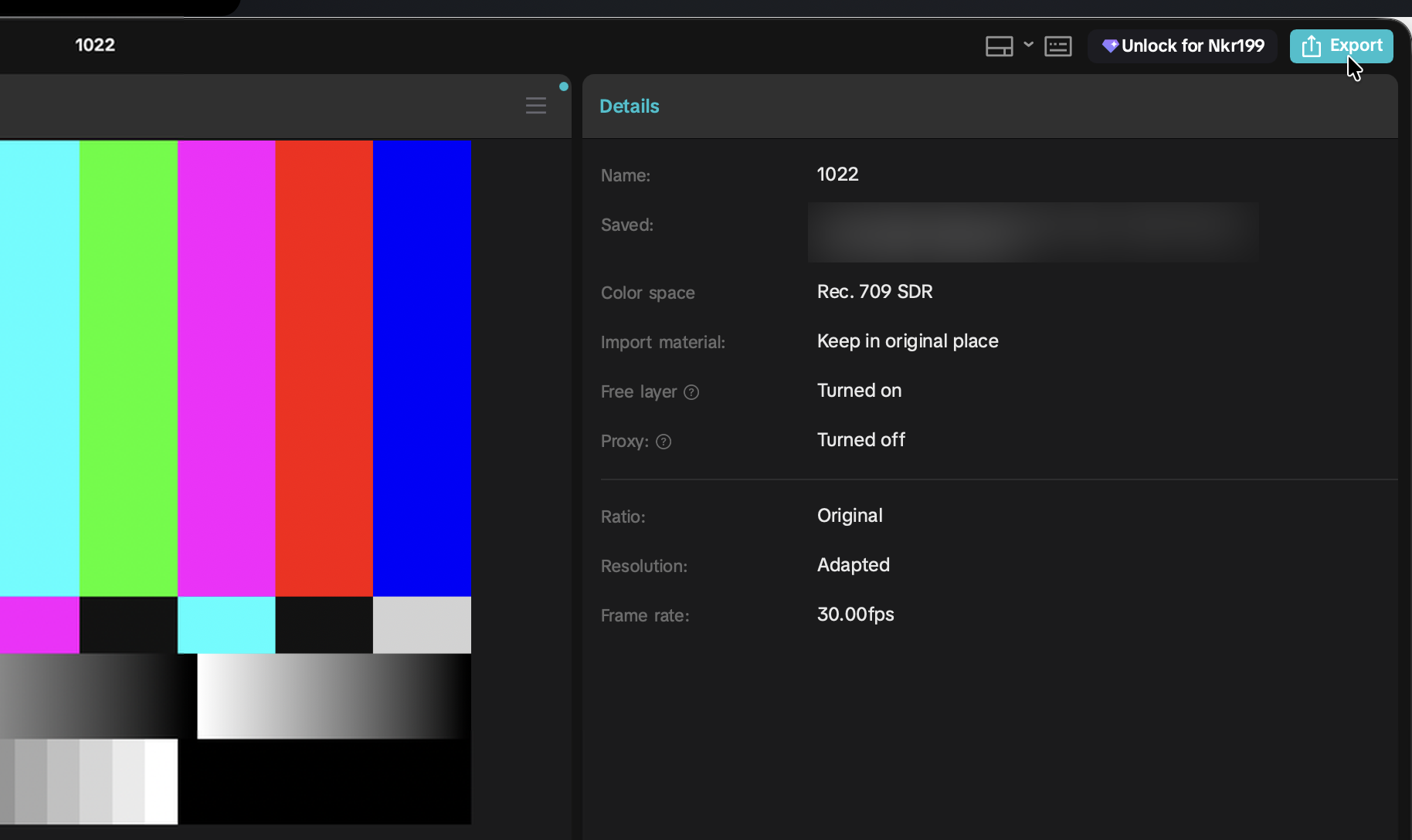Click the Frame rate label
The height and width of the screenshot is (840, 1412).
point(645,616)
